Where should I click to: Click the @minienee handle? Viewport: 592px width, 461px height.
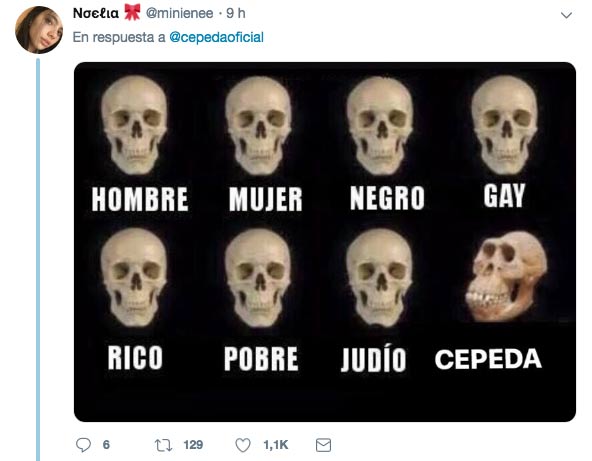pos(179,13)
